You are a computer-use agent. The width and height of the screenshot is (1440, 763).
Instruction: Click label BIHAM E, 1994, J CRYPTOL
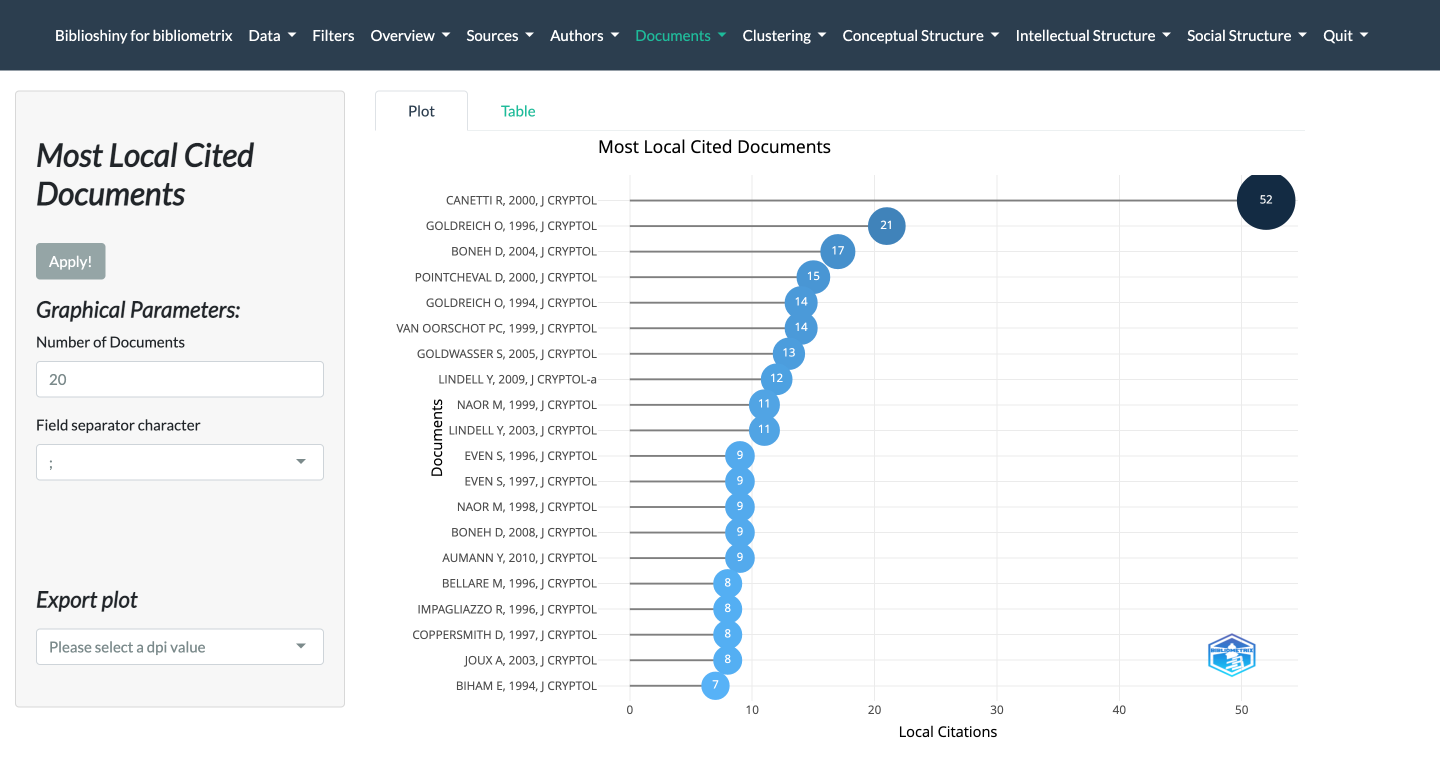click(527, 685)
